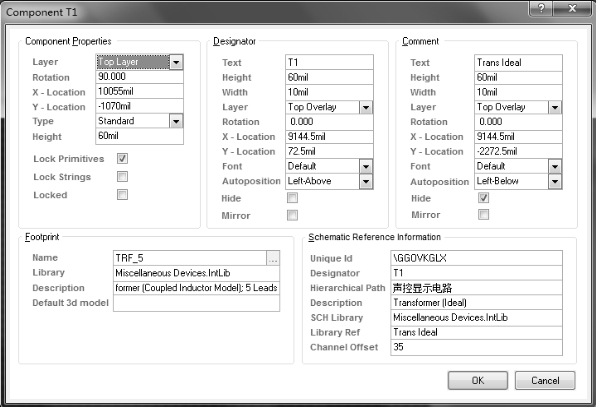Open Designator Autoposition Left-Above dropdown
The image size is (596, 407).
[x=366, y=182]
